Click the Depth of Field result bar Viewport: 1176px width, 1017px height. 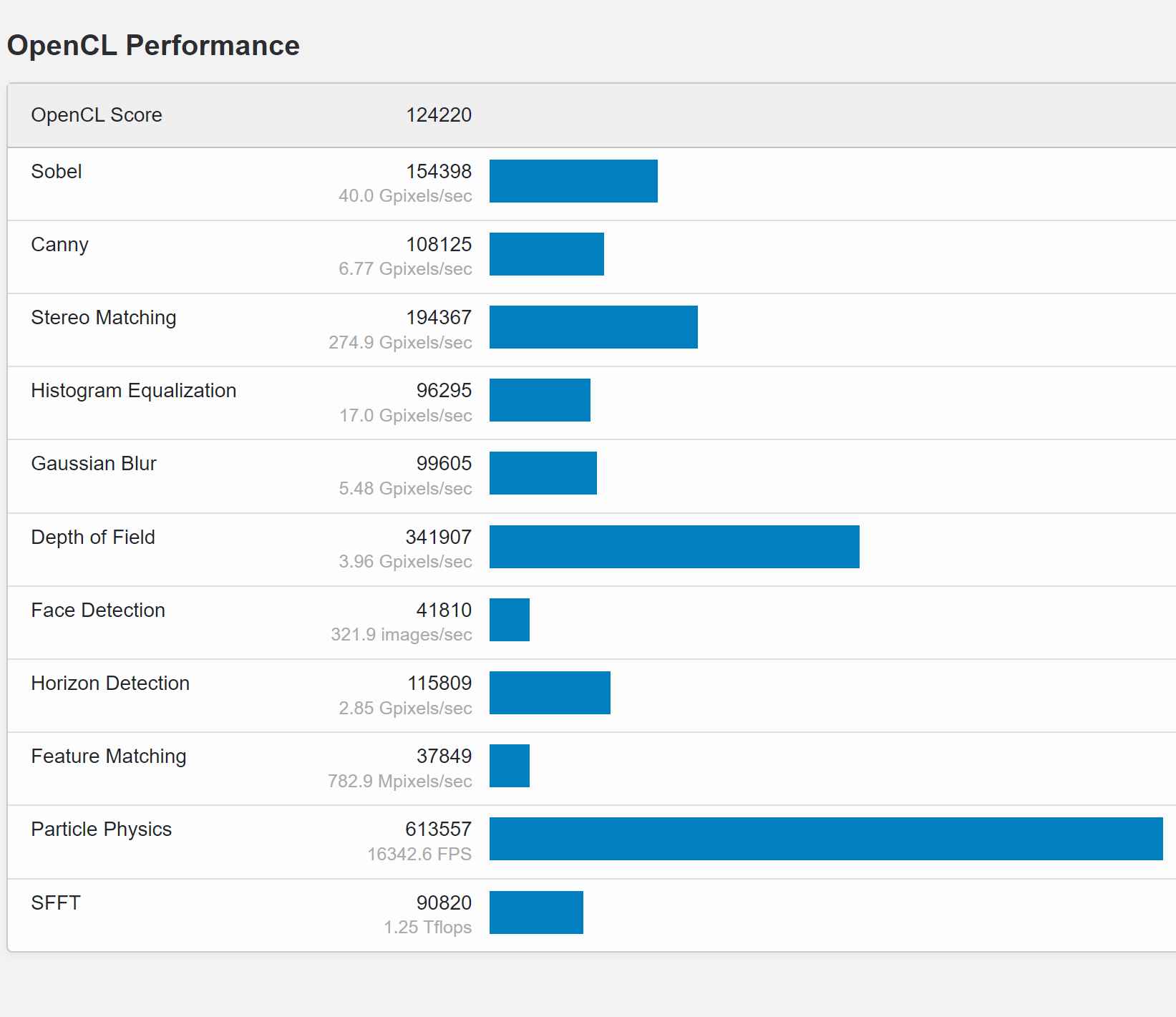674,547
